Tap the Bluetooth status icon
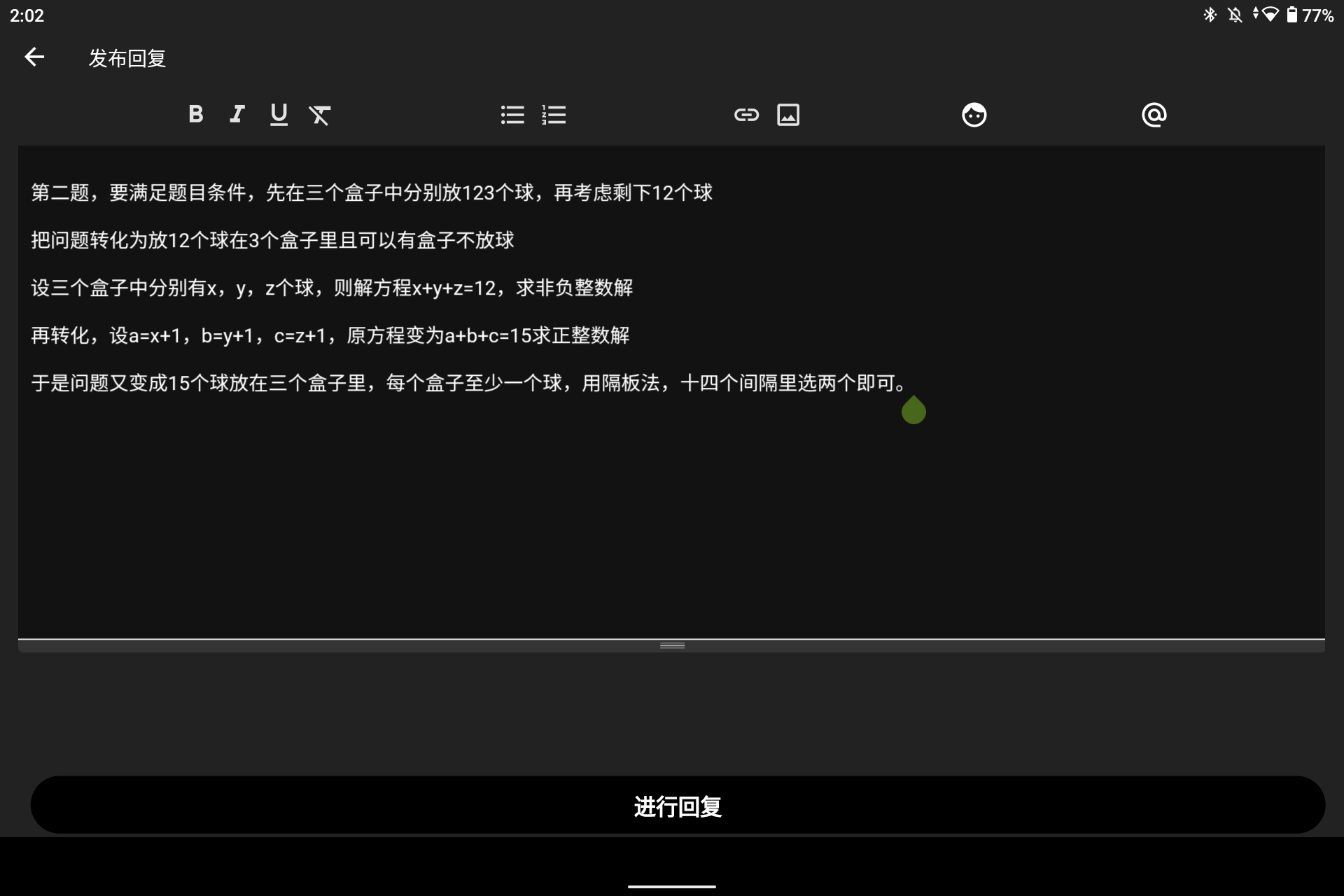The image size is (1344, 896). pos(1210,15)
